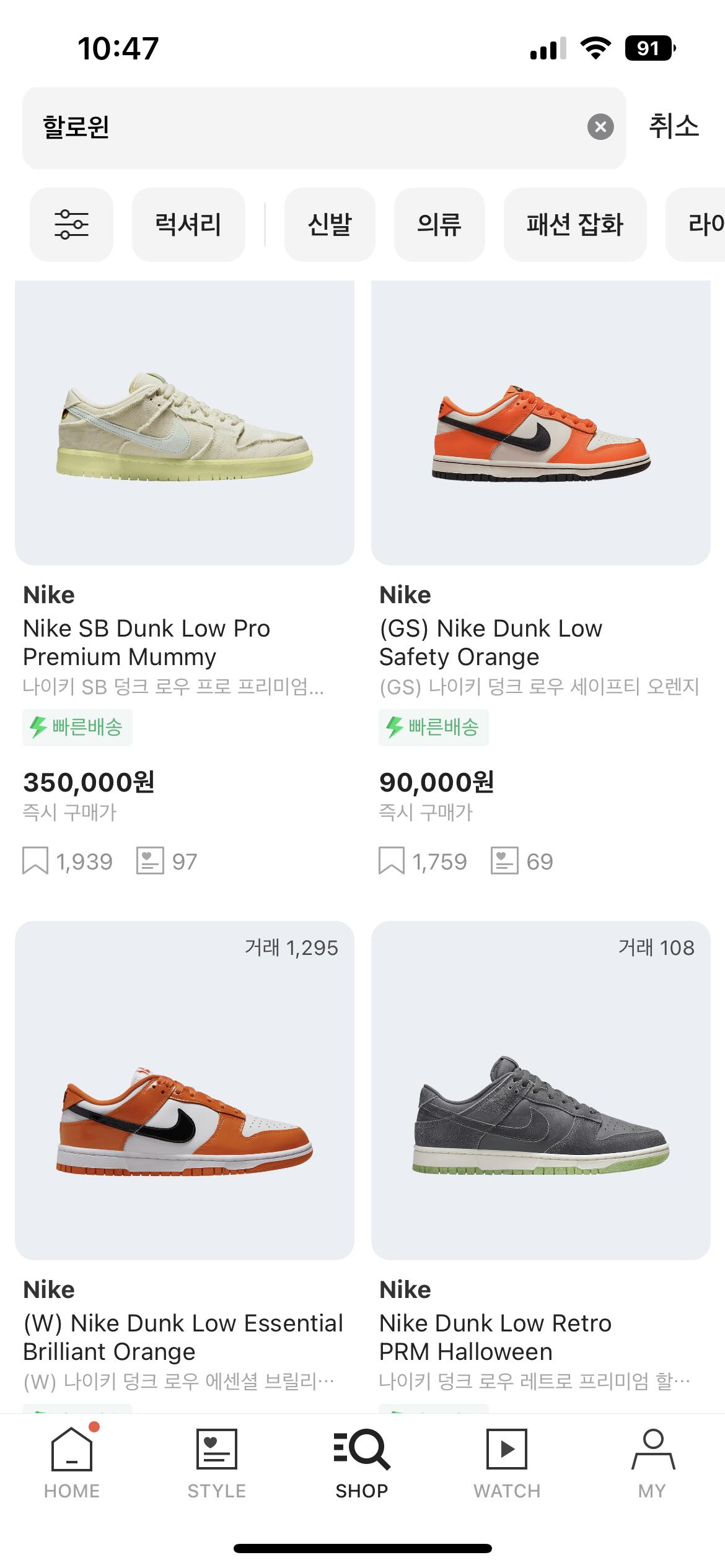Select the 신발 category chip
The height and width of the screenshot is (1568, 725).
(330, 224)
